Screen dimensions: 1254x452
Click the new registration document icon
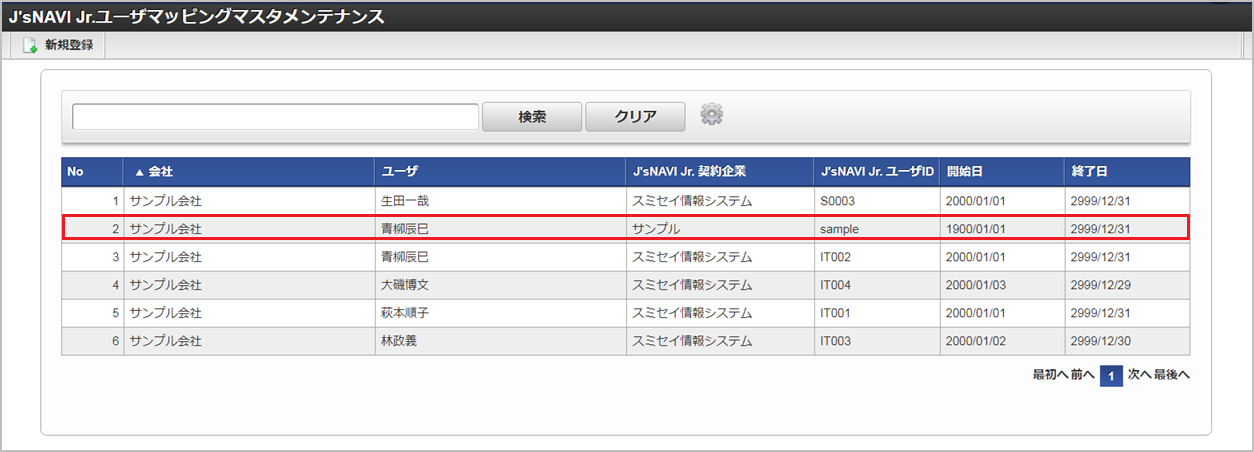point(30,45)
